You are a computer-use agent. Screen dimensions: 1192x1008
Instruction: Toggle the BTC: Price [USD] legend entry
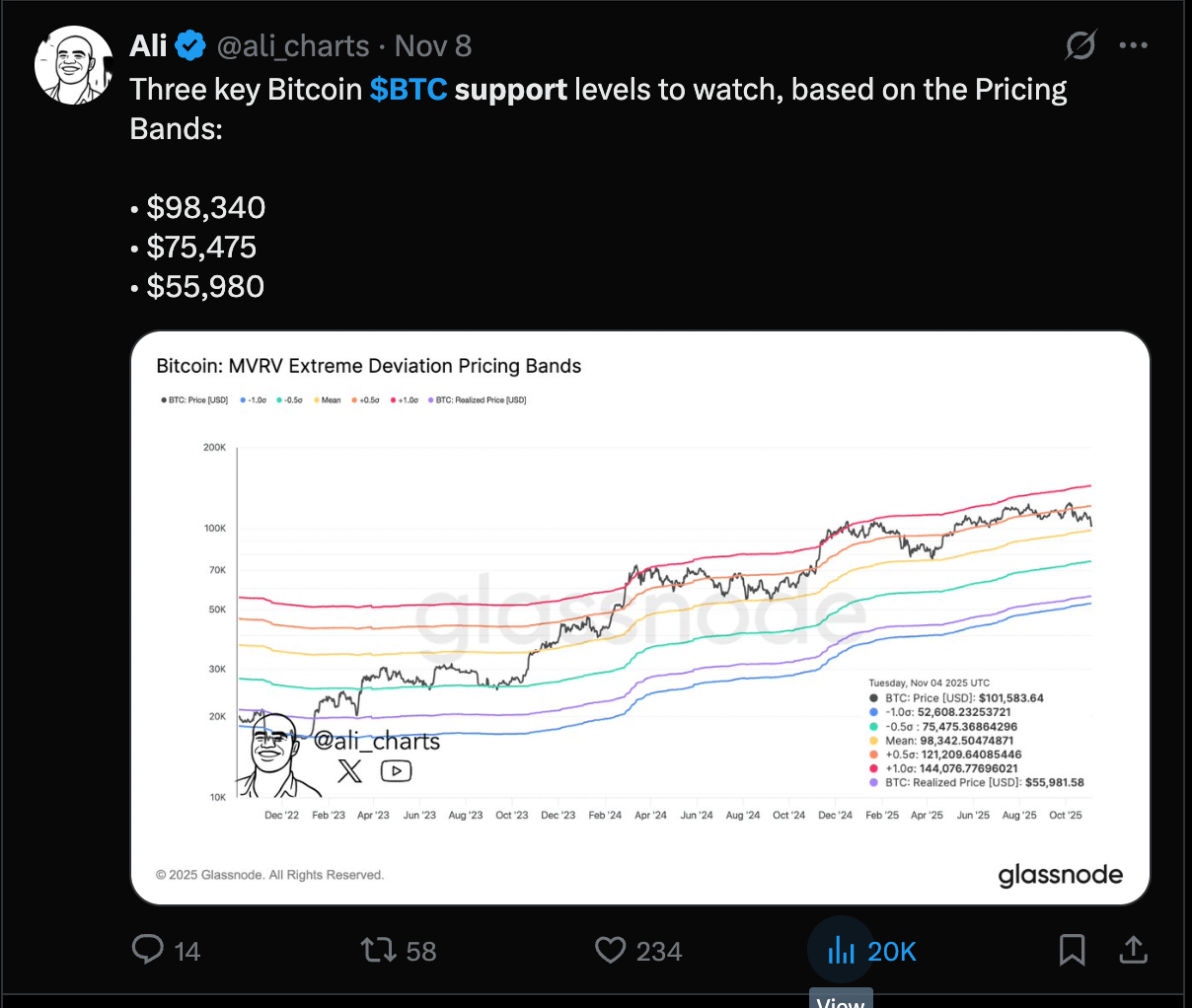[196, 400]
